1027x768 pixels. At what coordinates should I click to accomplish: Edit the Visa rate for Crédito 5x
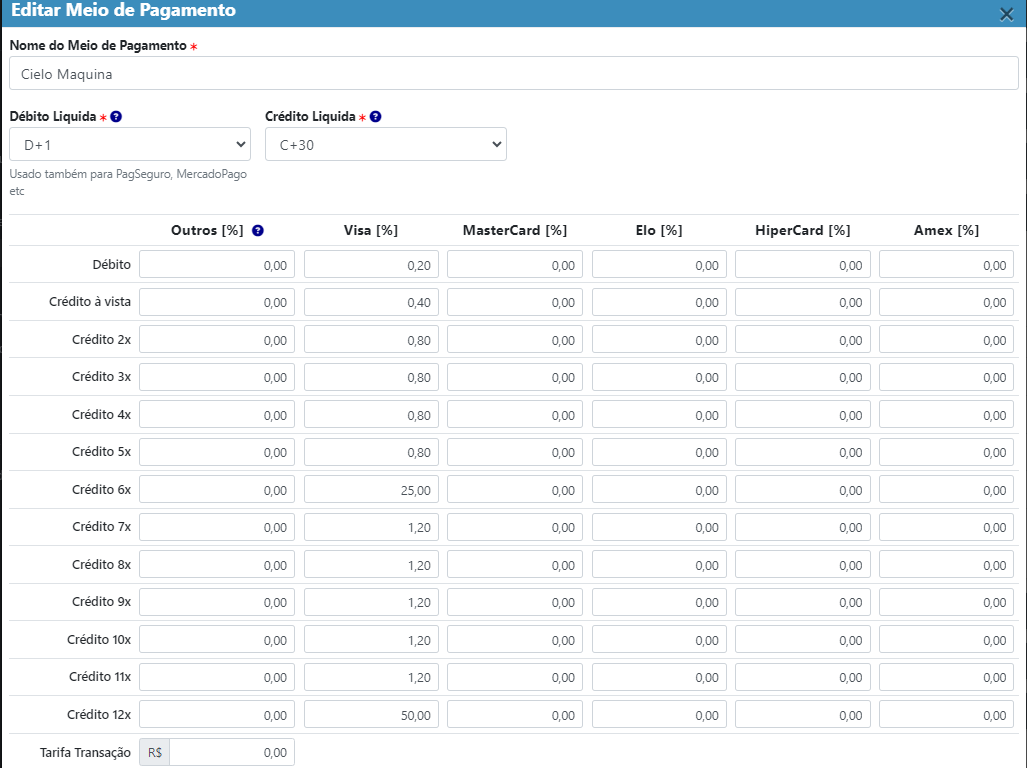coord(371,452)
